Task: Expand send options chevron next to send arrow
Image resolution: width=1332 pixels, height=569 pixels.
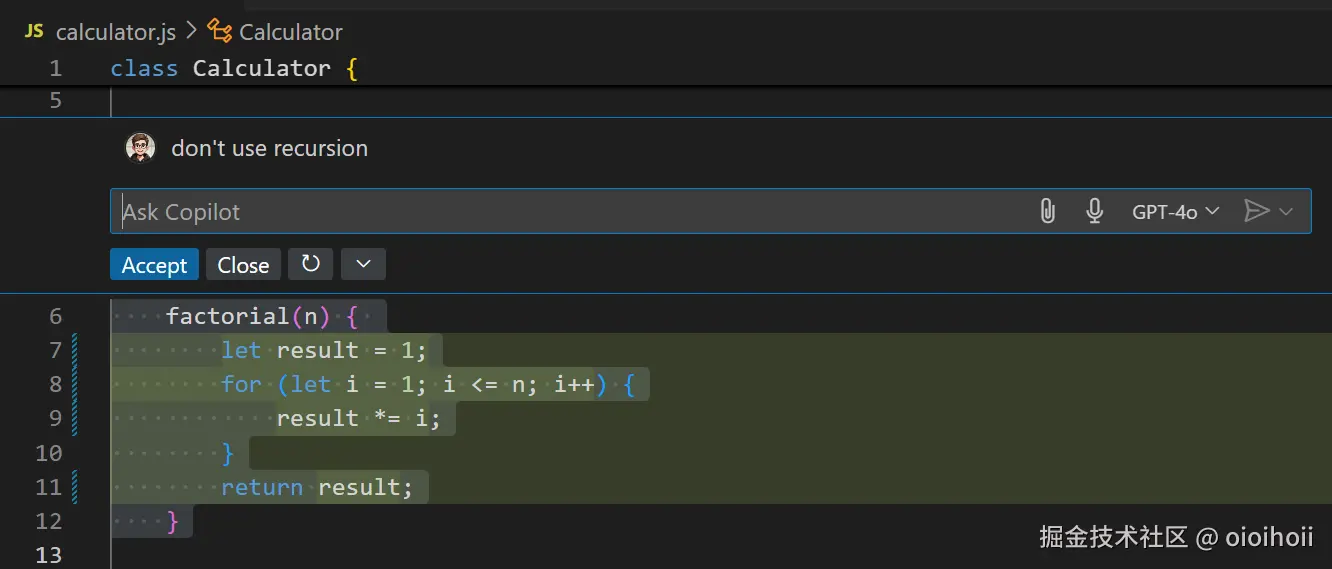Action: tap(1287, 211)
